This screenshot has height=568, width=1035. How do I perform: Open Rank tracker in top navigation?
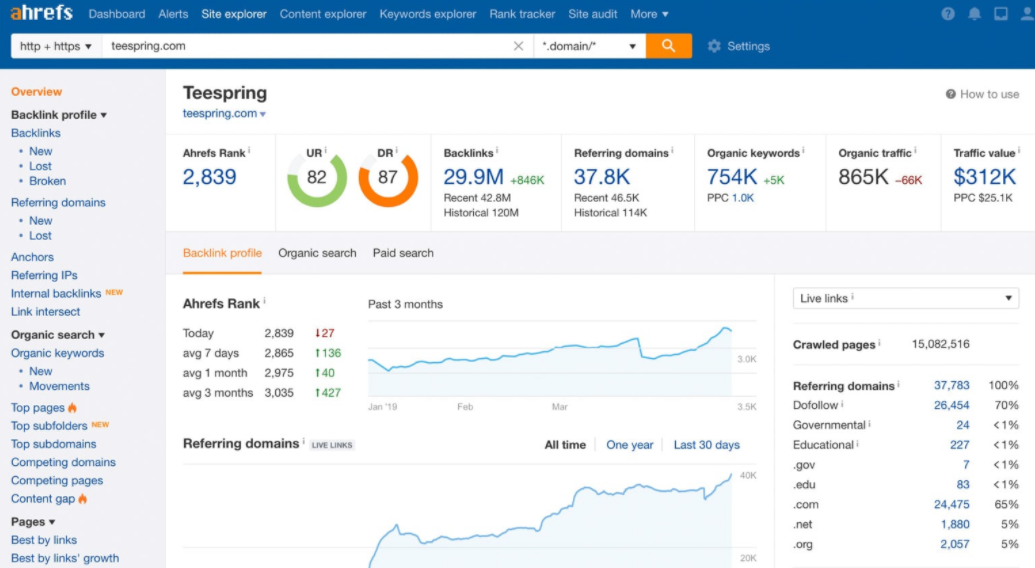coord(522,14)
